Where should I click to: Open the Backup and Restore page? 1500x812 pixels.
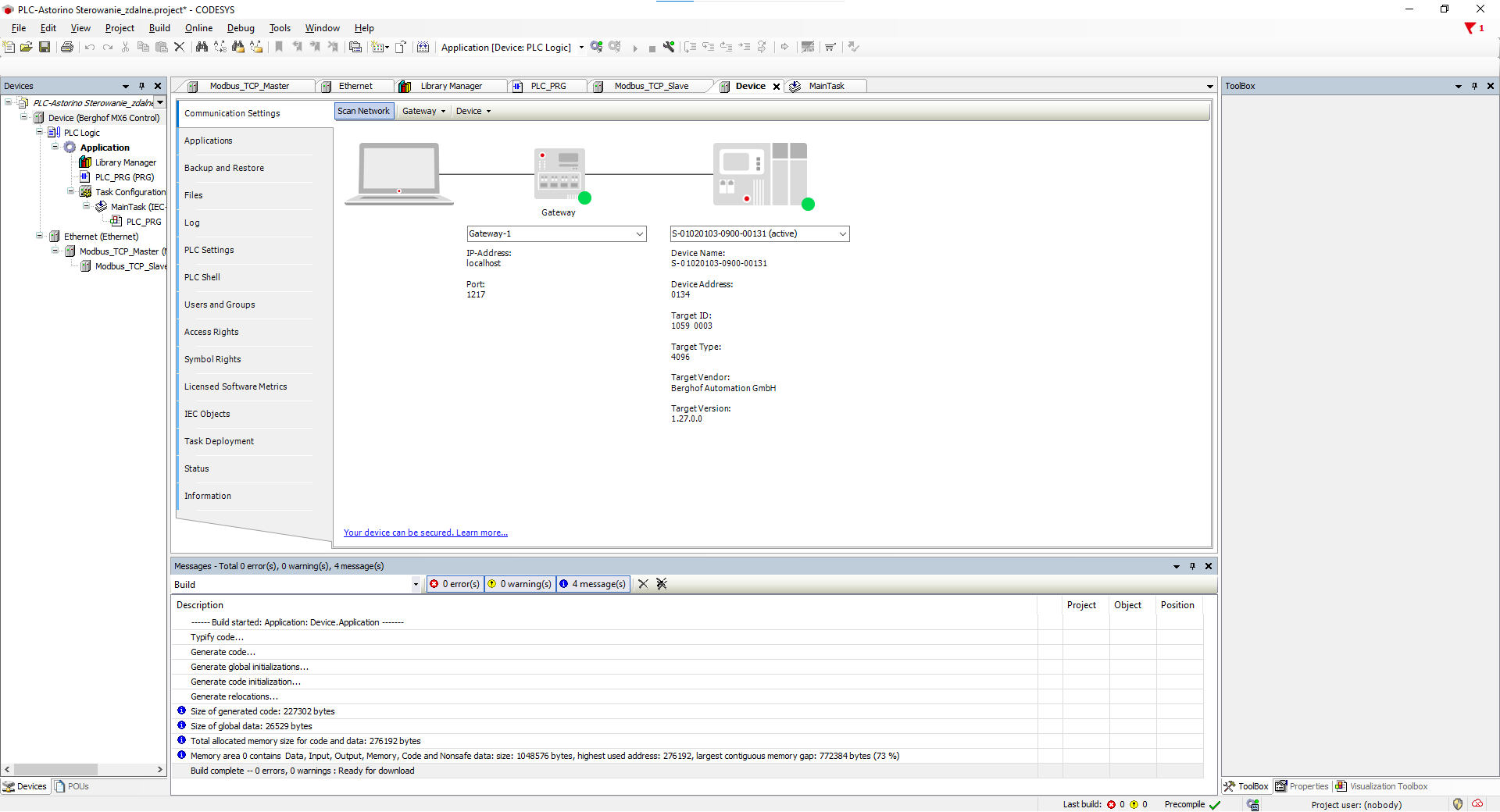pos(224,168)
